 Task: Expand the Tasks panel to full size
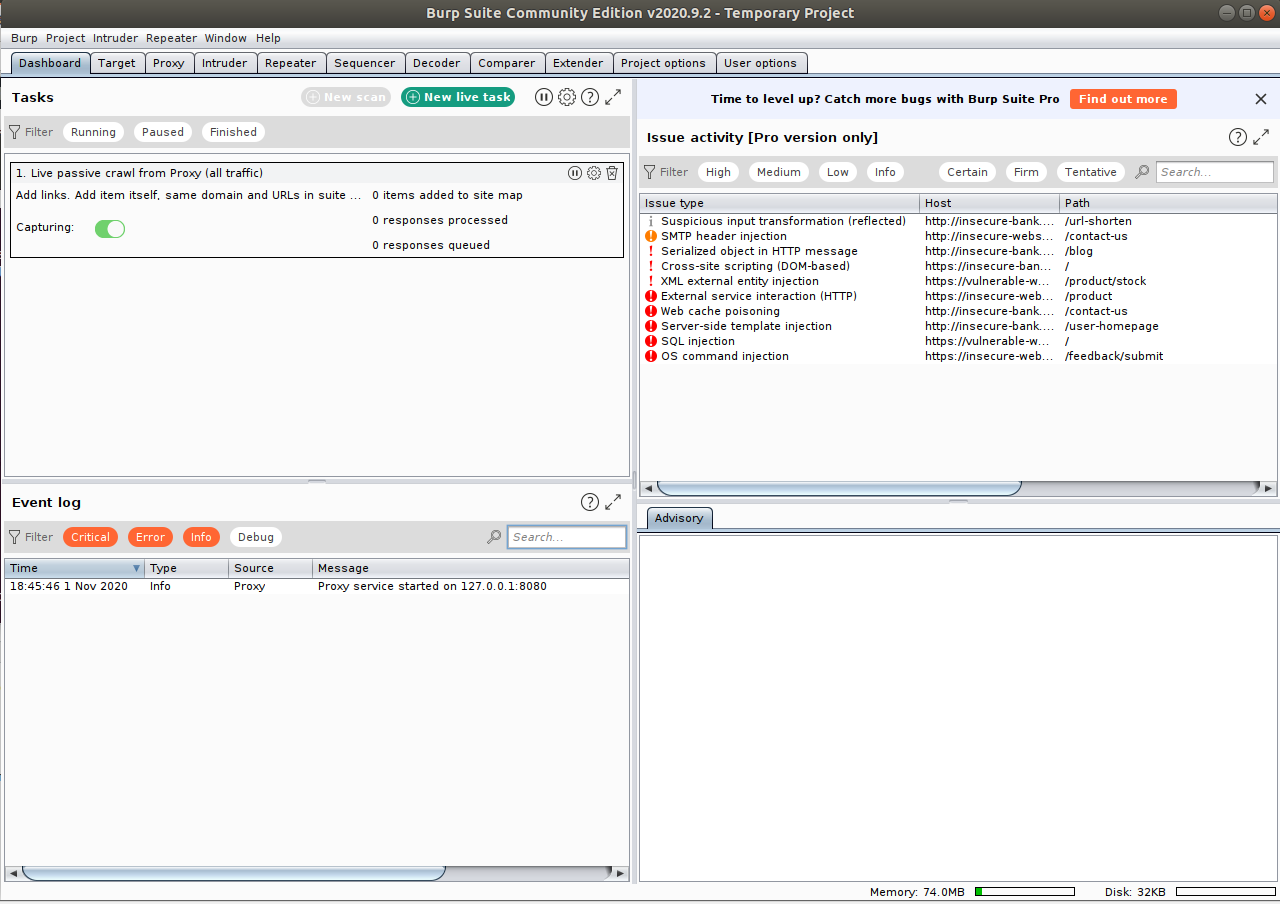tap(614, 97)
